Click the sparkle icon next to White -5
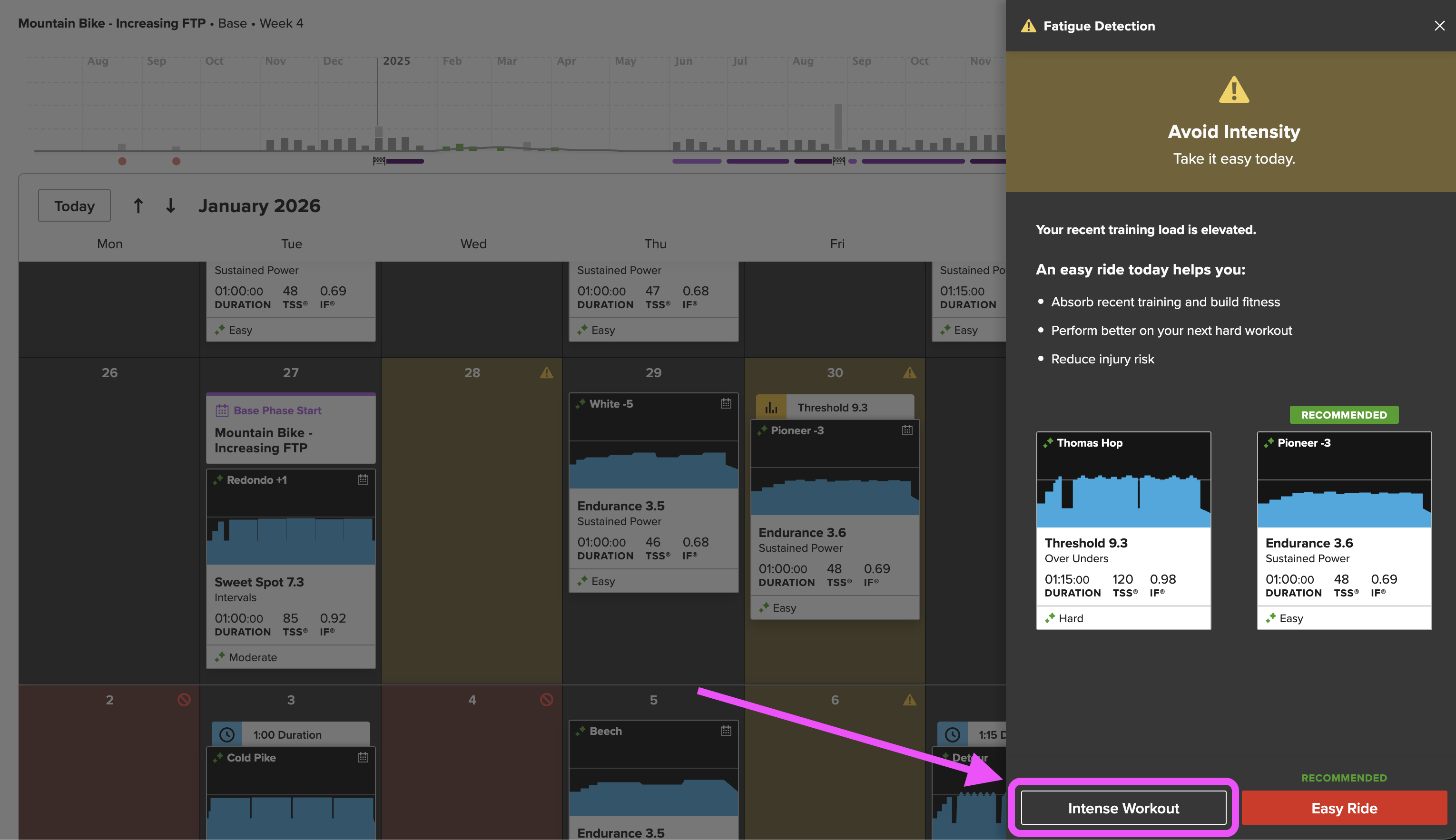 pos(580,404)
